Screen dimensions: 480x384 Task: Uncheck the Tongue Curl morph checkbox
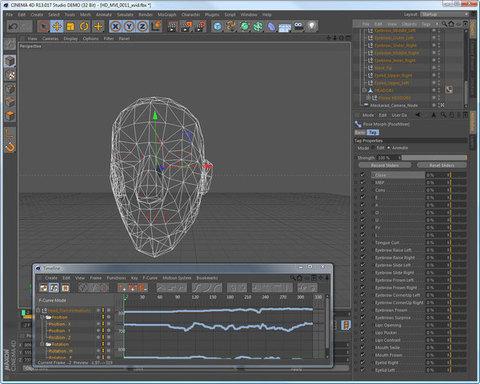(x=363, y=242)
